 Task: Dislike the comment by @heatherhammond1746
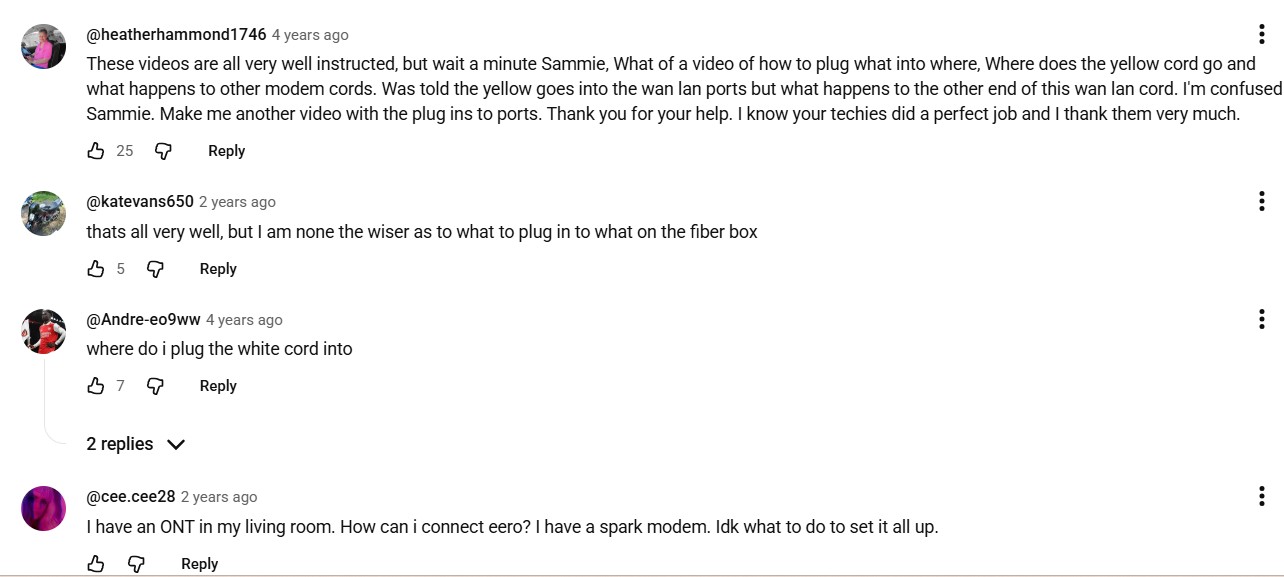[x=163, y=151]
